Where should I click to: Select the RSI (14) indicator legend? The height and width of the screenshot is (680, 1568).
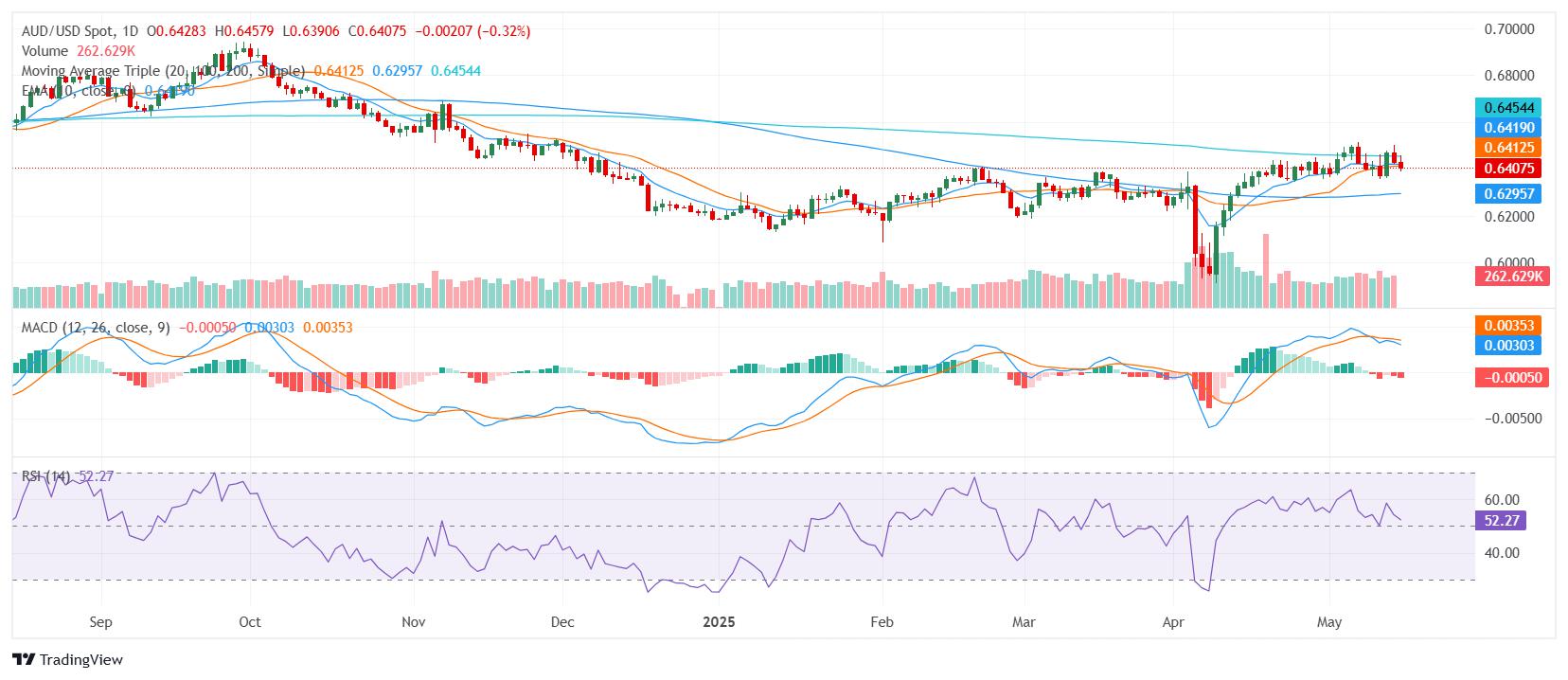click(x=45, y=476)
